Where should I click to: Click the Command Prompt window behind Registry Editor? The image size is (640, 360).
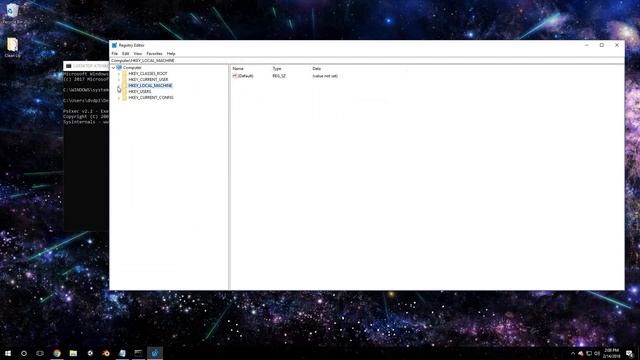tap(86, 147)
